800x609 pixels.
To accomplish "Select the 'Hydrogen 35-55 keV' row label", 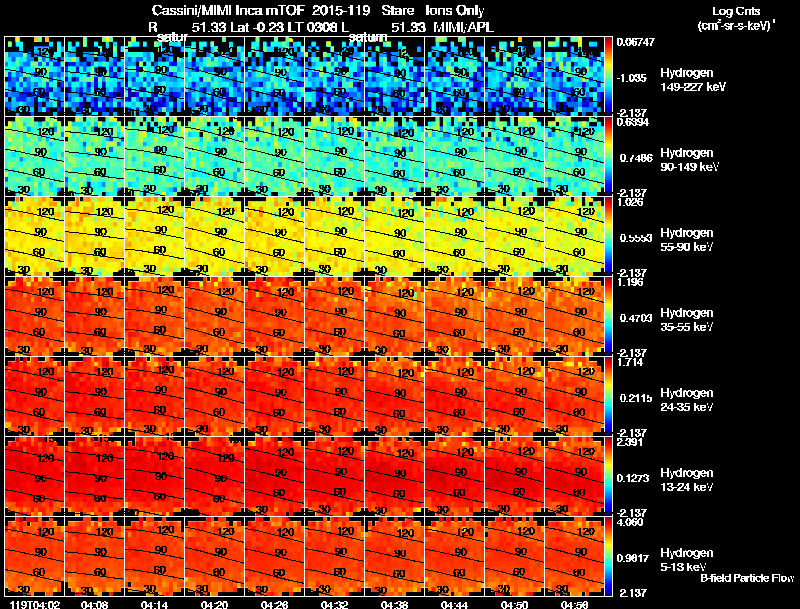I will pyautogui.click(x=687, y=320).
